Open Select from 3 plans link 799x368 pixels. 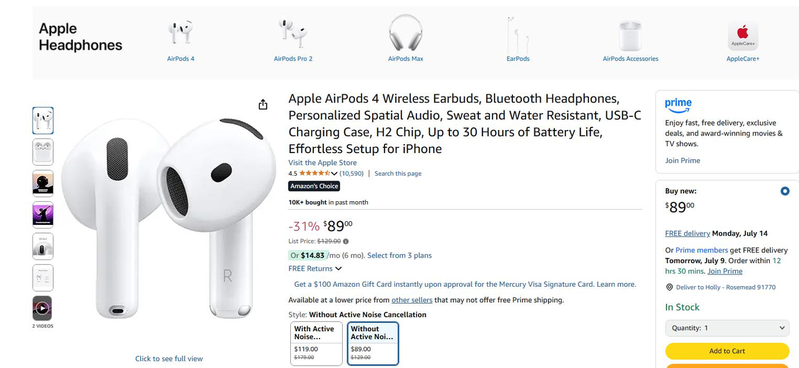click(x=400, y=255)
